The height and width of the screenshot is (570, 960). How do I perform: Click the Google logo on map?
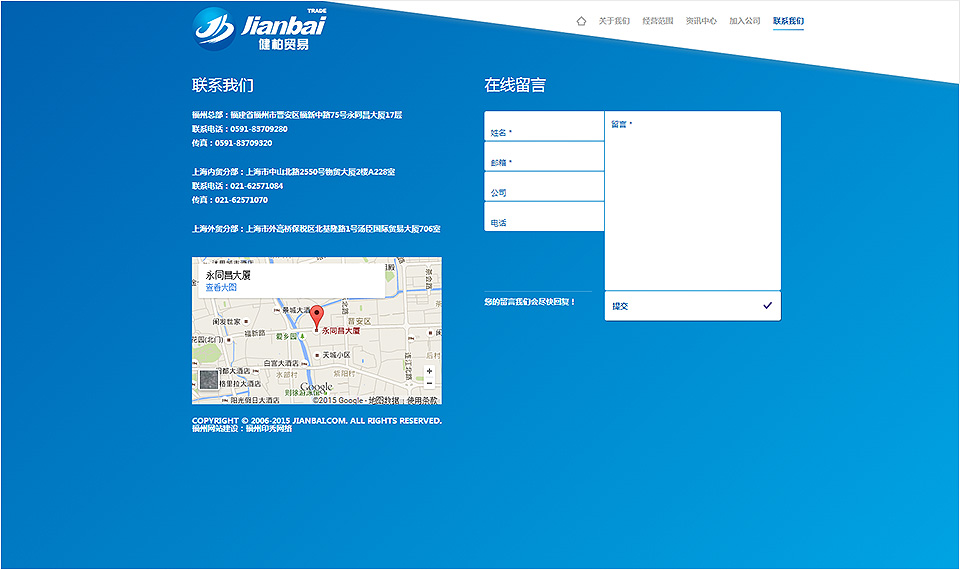[x=316, y=387]
